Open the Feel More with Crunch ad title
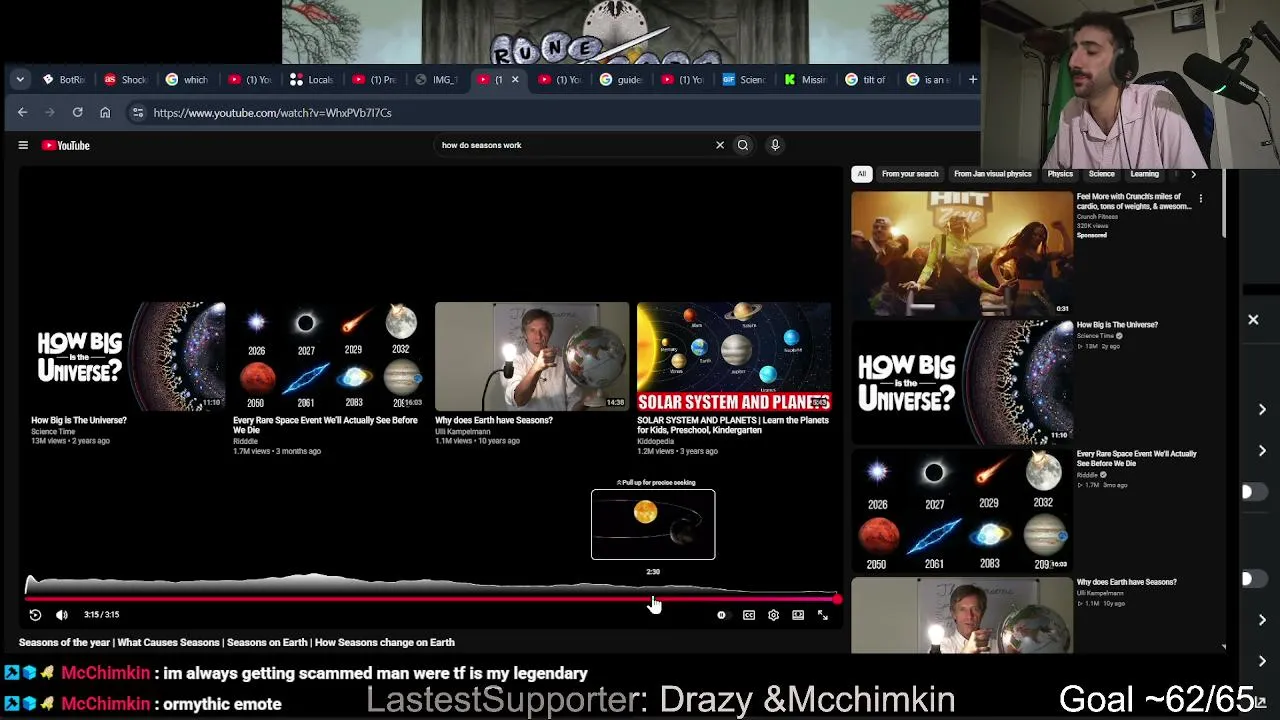The image size is (1280, 720). click(1134, 201)
